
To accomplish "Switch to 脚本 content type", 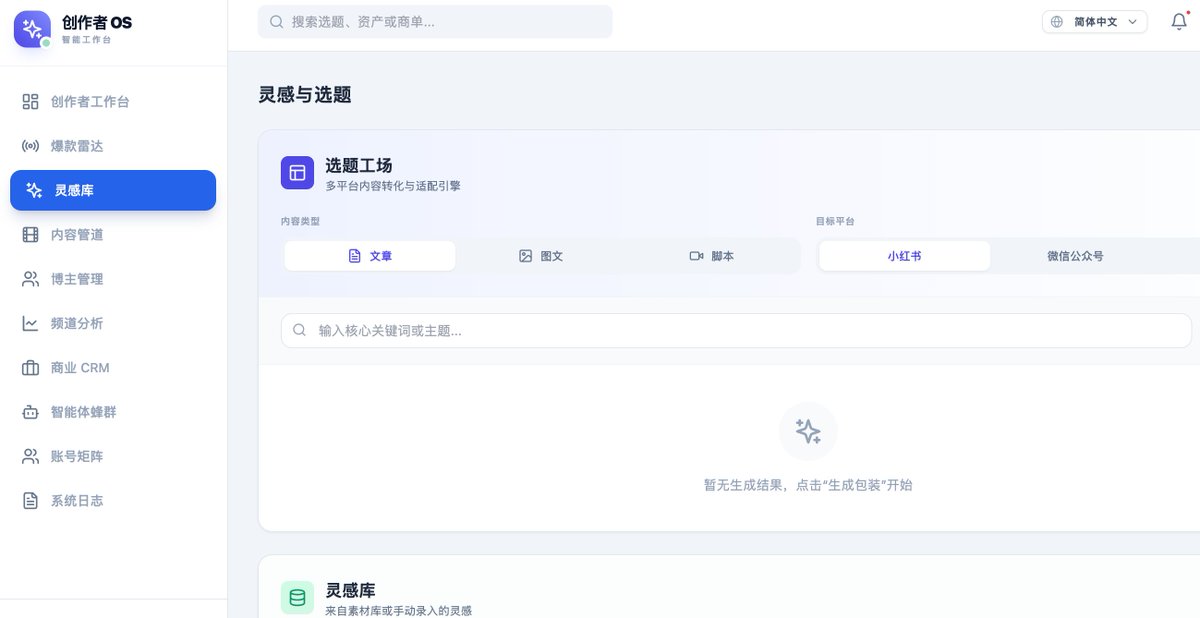I will (x=712, y=256).
